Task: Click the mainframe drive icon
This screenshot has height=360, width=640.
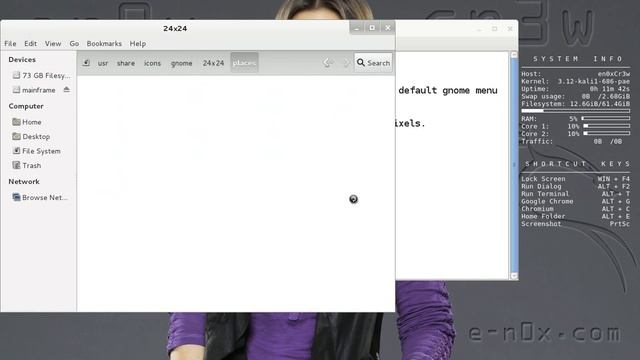Action: [16, 90]
